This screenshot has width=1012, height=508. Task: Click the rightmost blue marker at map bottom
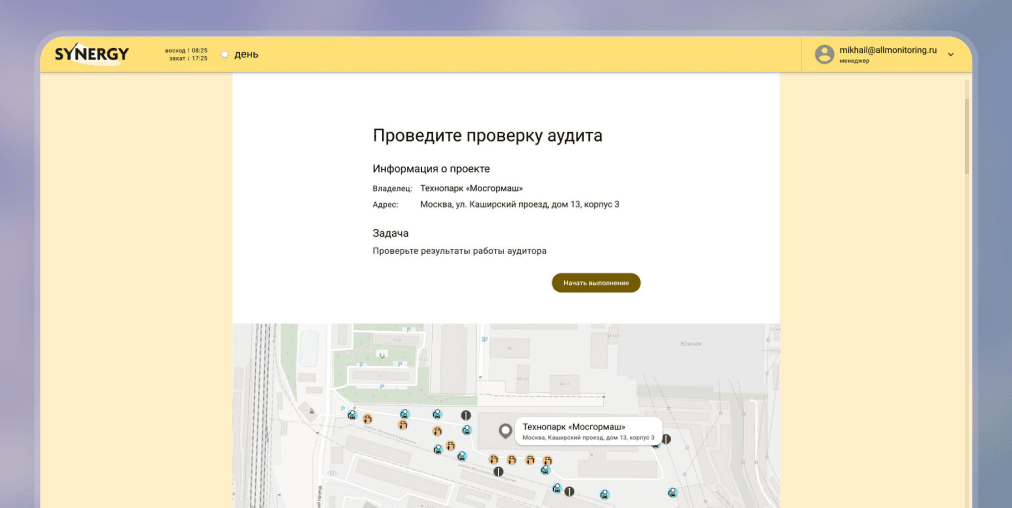pos(673,492)
